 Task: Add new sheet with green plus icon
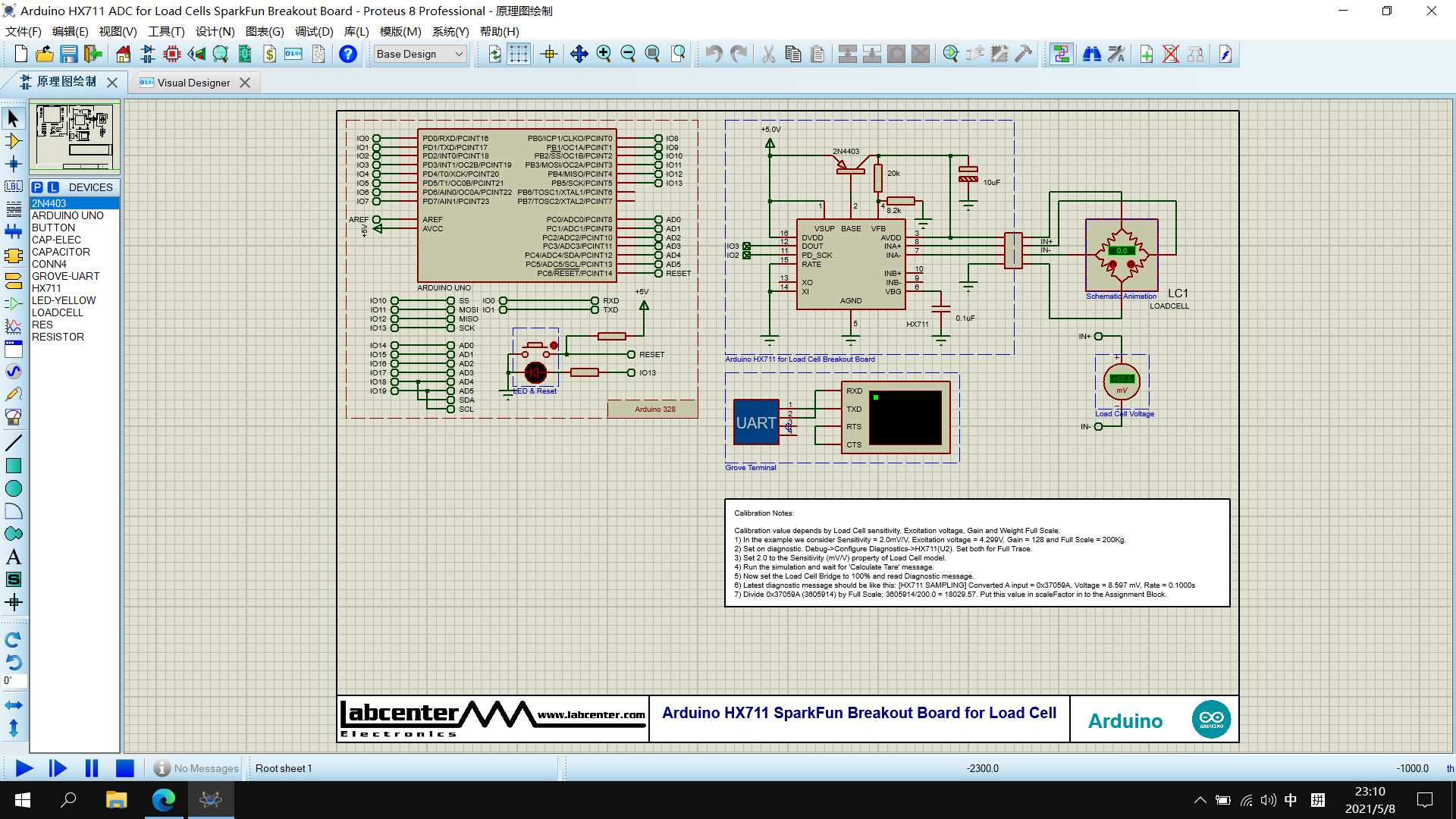1147,54
